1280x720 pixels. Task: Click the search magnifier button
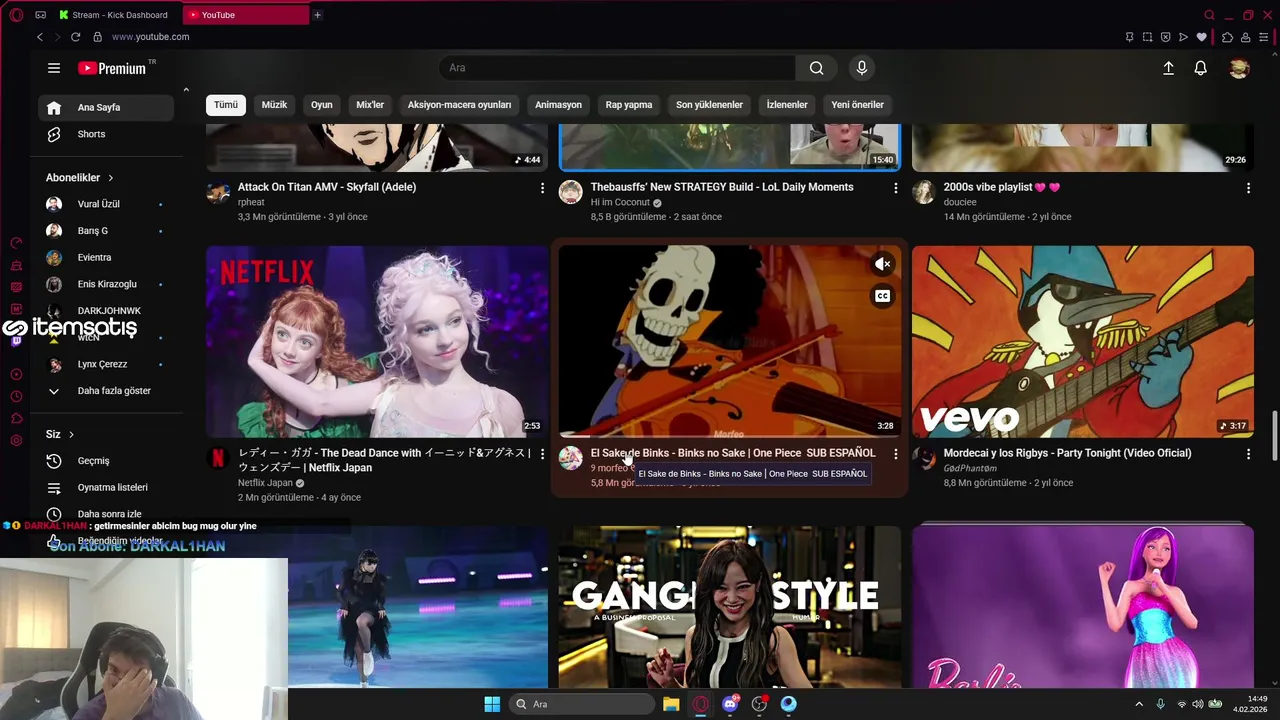[817, 68]
